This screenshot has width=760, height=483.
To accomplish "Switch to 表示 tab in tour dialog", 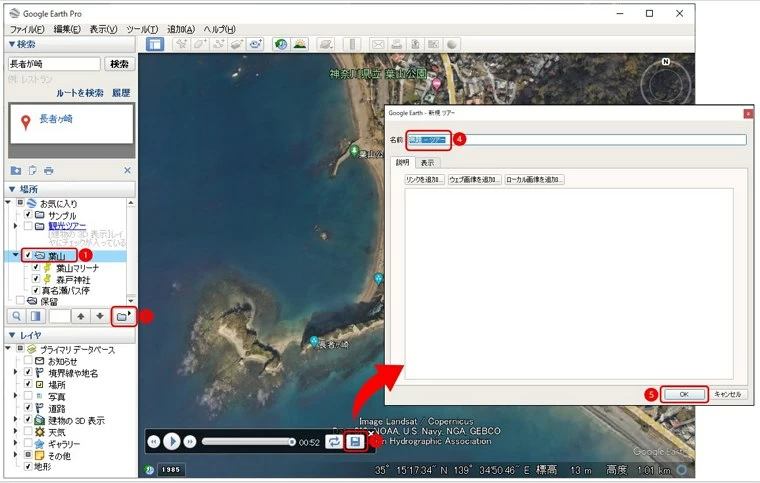I will (428, 163).
